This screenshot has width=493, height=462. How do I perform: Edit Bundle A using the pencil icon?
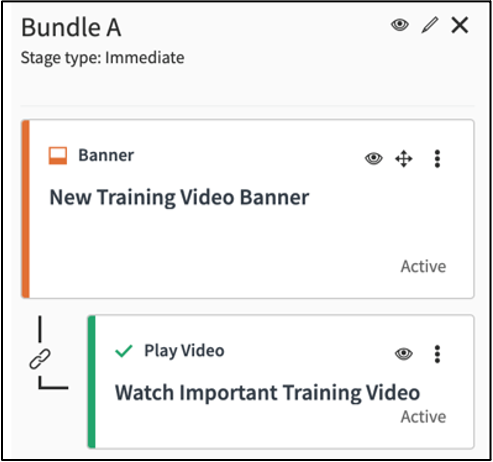(x=430, y=25)
